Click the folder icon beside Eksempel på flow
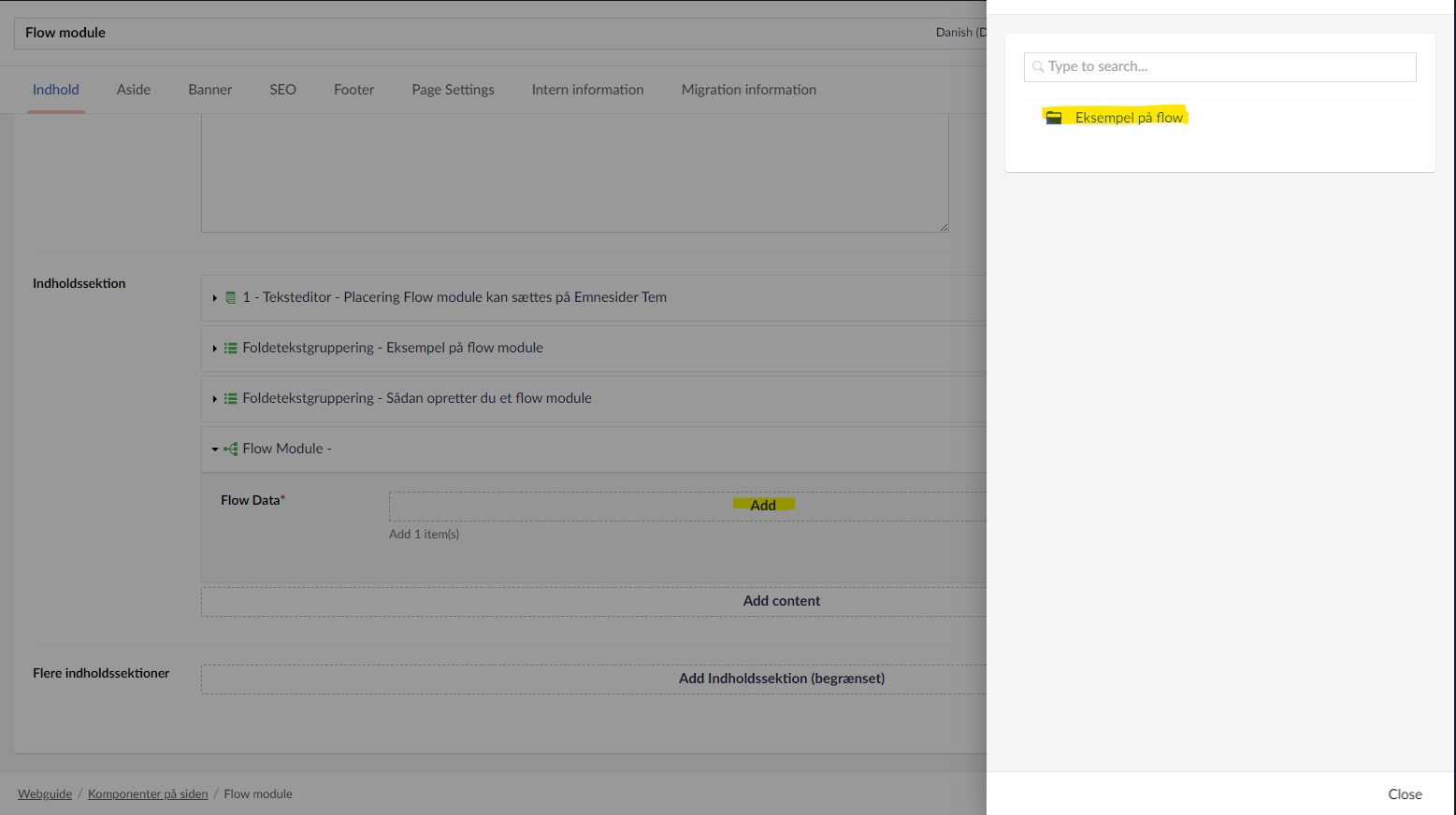 (x=1055, y=115)
